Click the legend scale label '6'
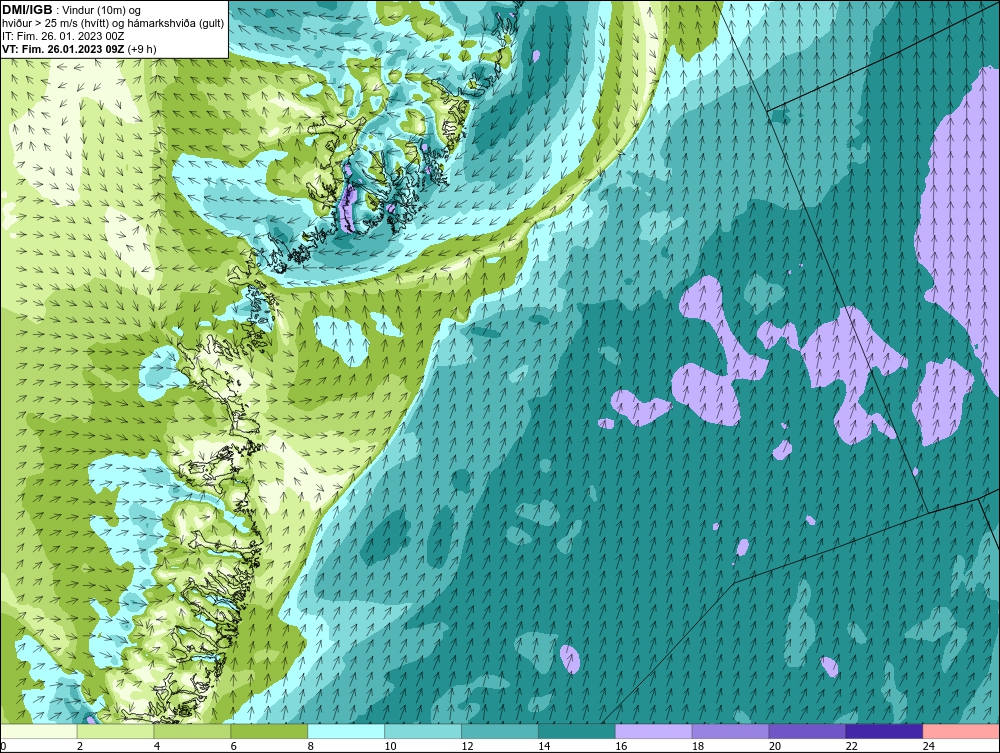 coord(233,746)
